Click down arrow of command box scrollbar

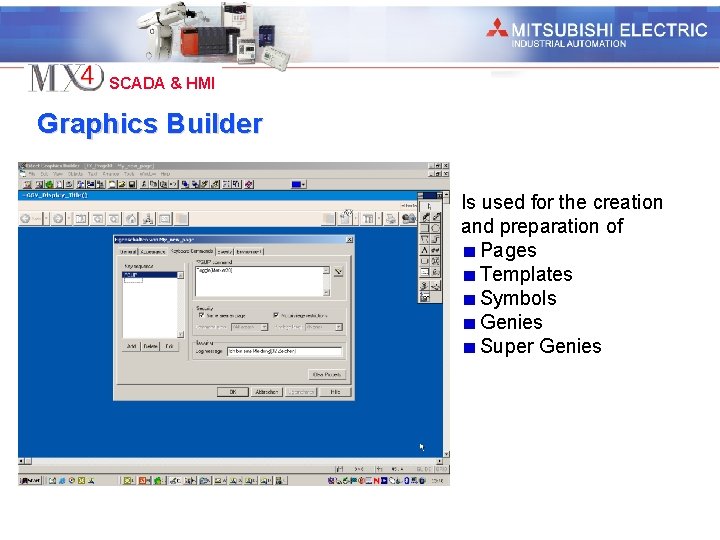point(326,292)
